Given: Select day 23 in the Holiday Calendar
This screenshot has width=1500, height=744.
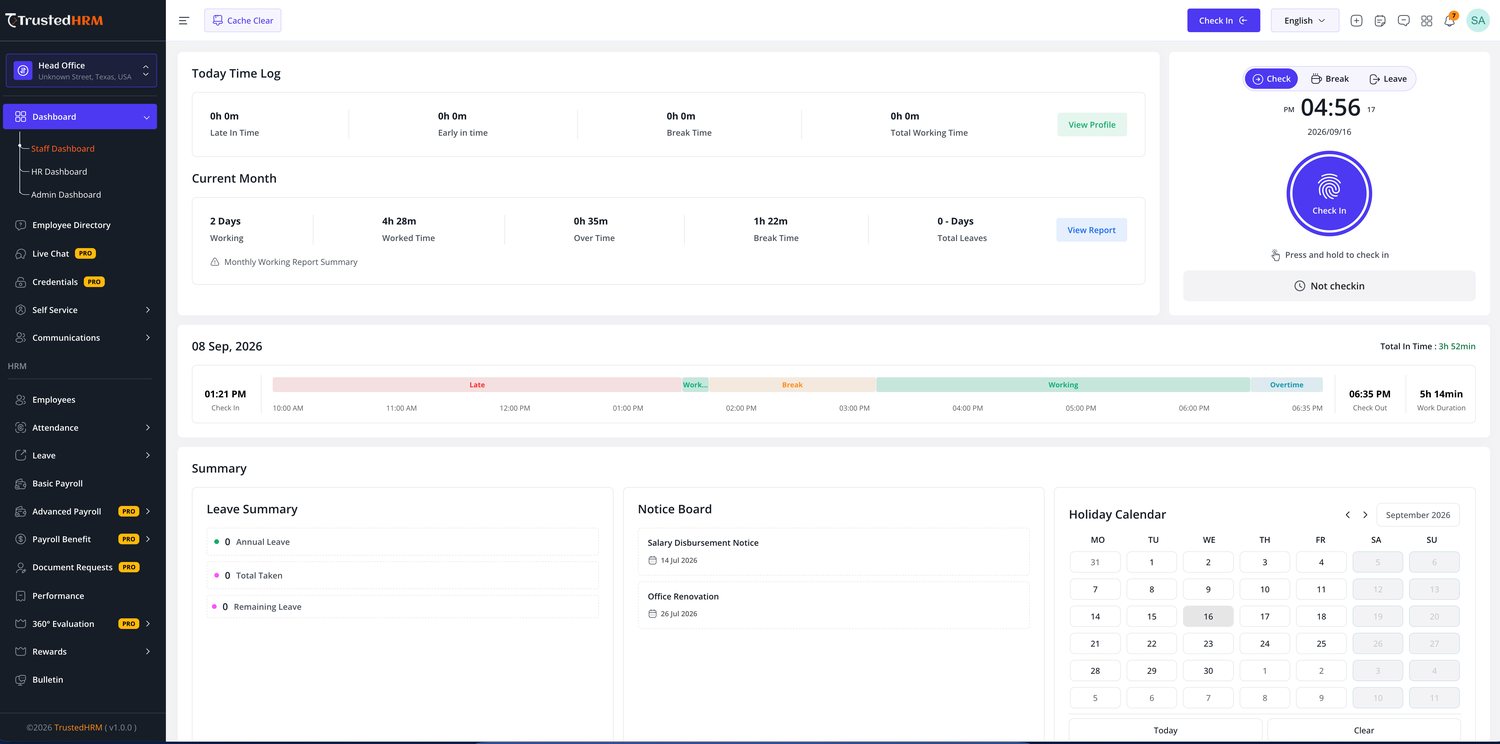Looking at the screenshot, I should pos(1208,644).
